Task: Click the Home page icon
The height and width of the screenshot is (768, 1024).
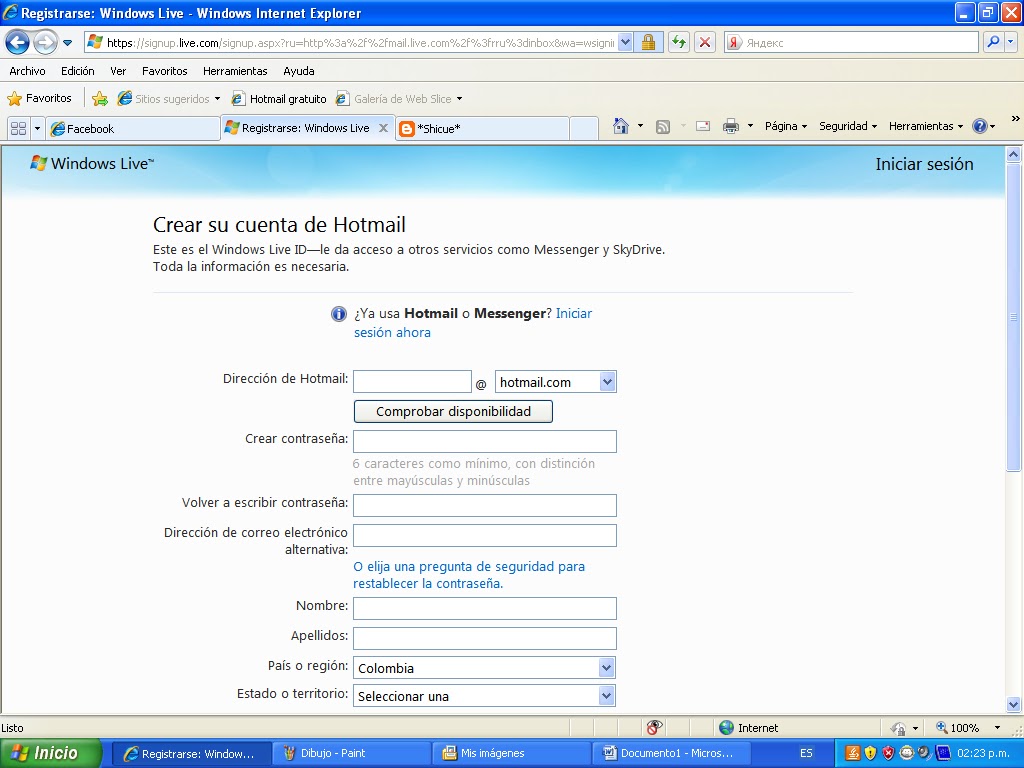Action: point(620,126)
